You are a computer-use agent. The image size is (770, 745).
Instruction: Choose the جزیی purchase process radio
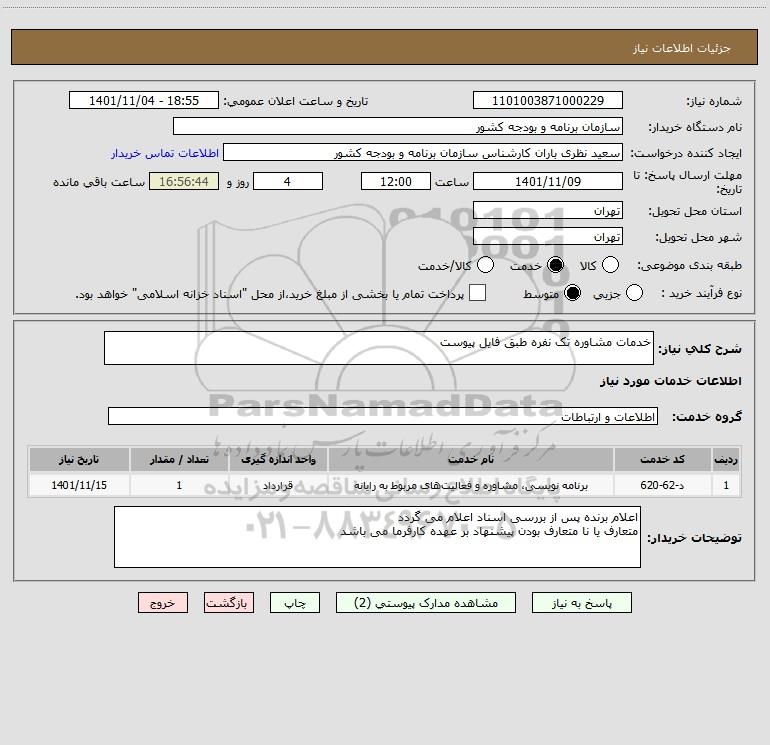pyautogui.click(x=634, y=293)
